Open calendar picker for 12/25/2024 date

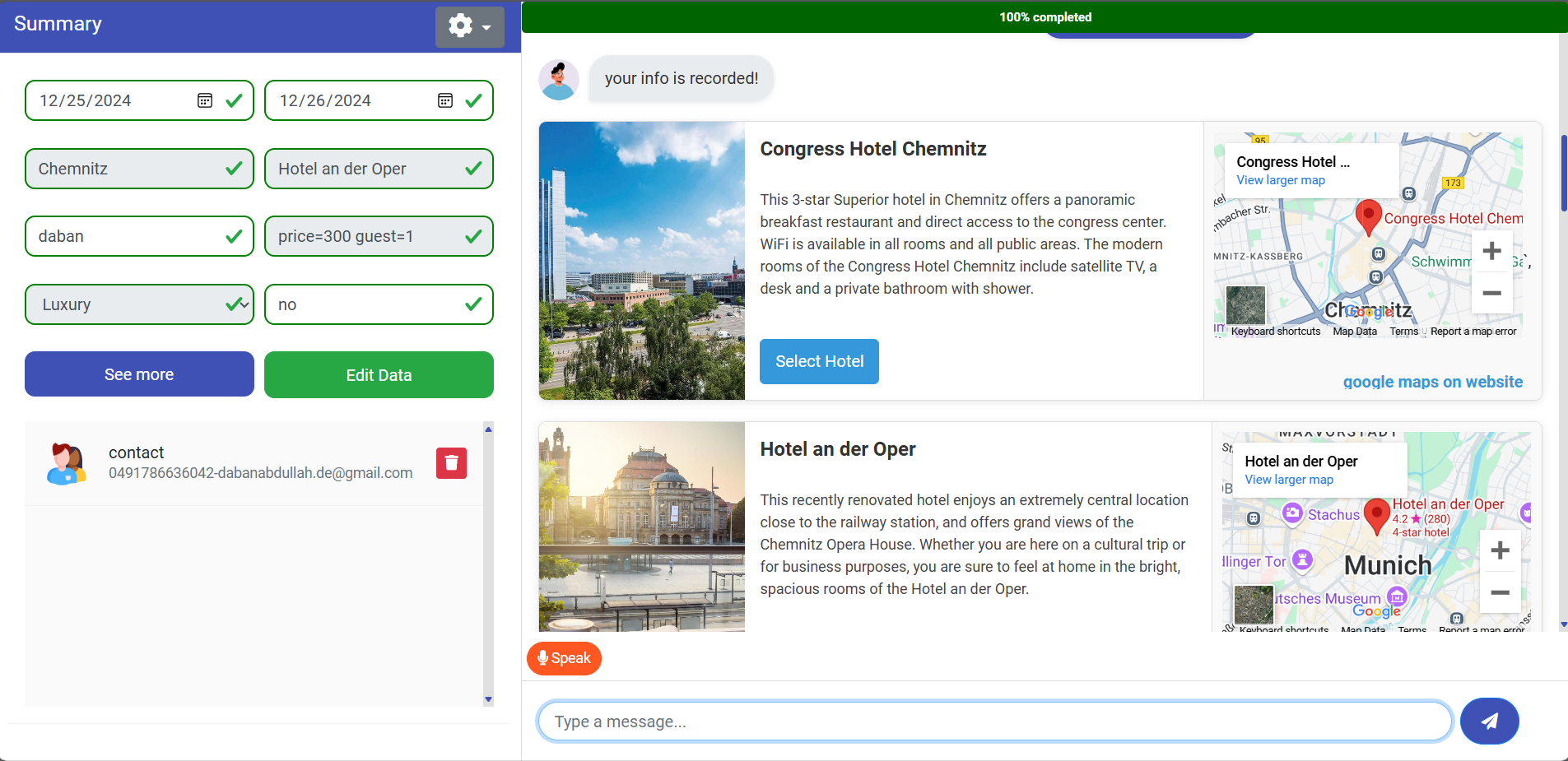[205, 100]
